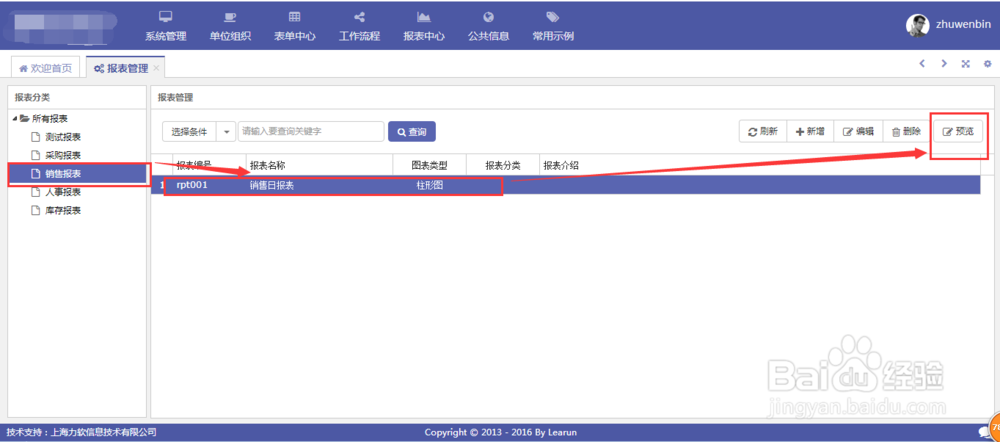This screenshot has width=1000, height=442.
Task: Open the chat bubble icon at bottom right
Action: click(x=983, y=431)
